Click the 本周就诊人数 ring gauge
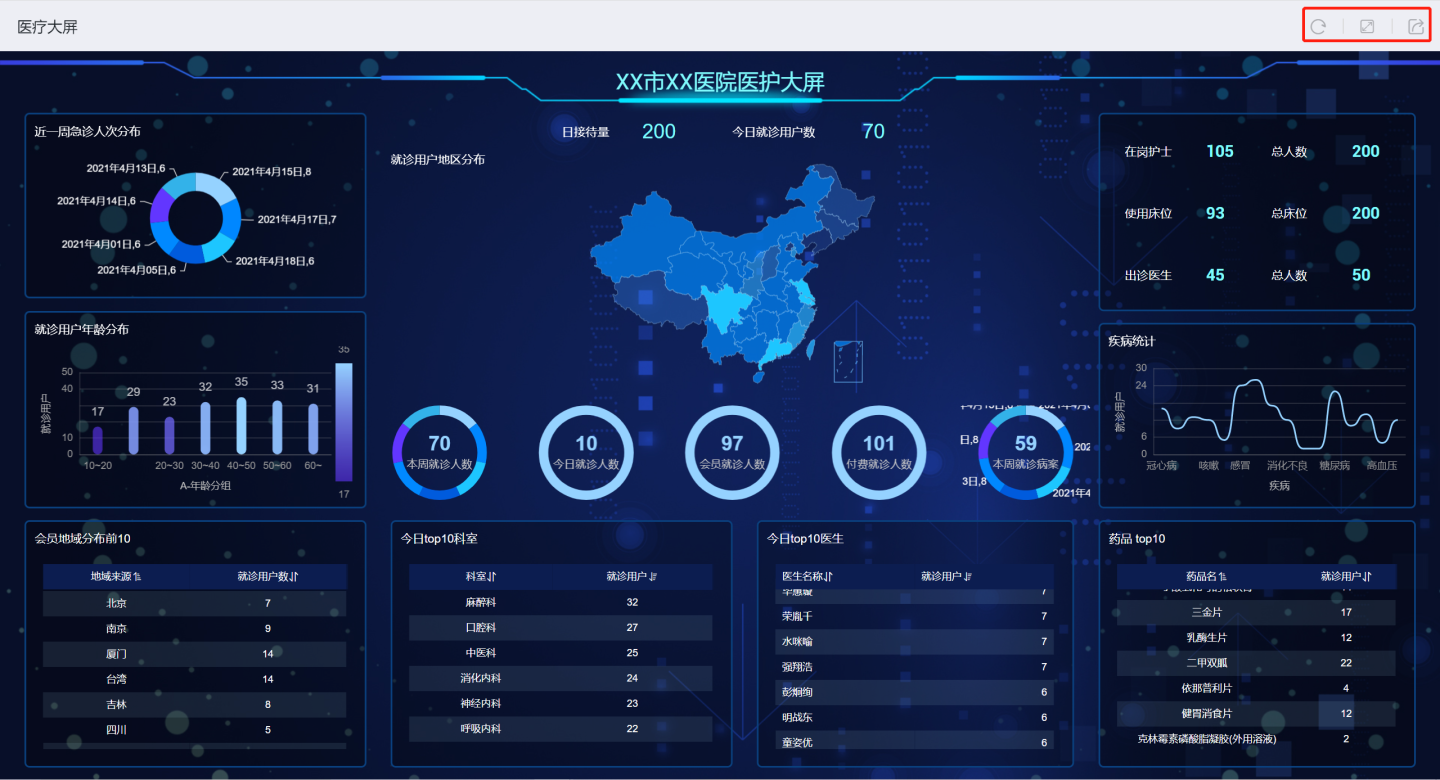The height and width of the screenshot is (780, 1440). pyautogui.click(x=439, y=452)
